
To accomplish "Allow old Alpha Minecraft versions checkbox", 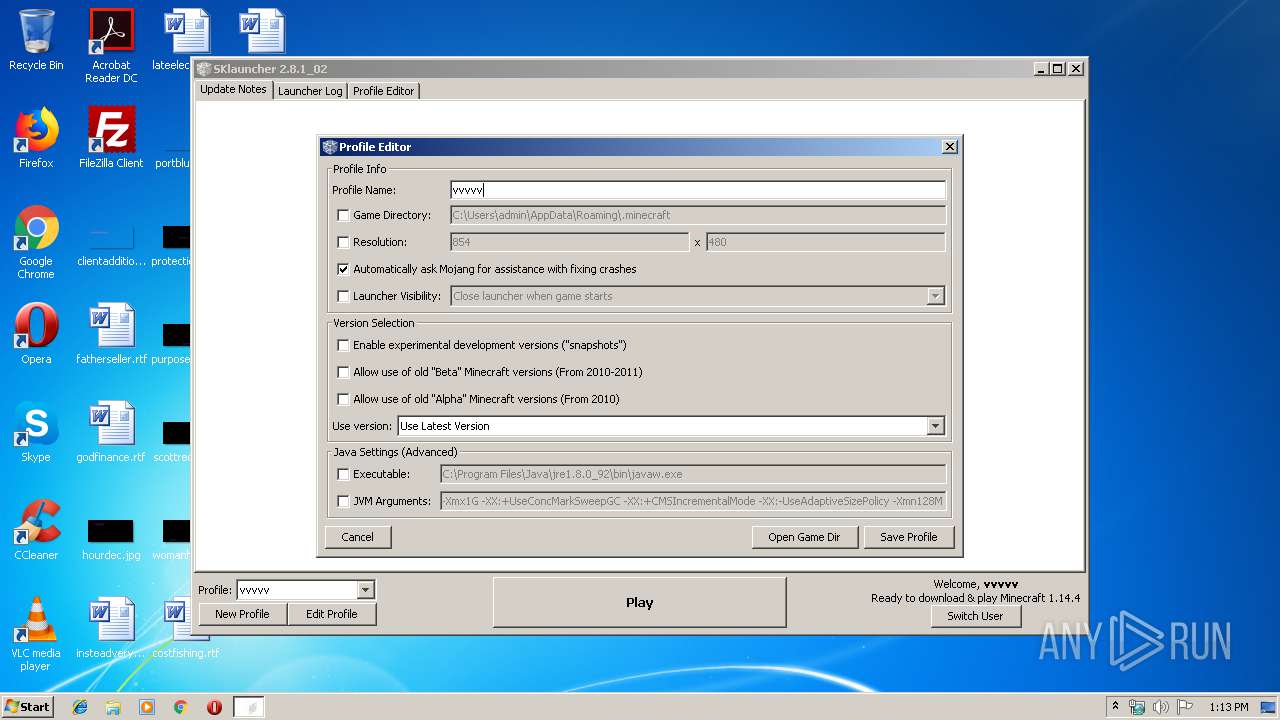I will click(x=343, y=399).
